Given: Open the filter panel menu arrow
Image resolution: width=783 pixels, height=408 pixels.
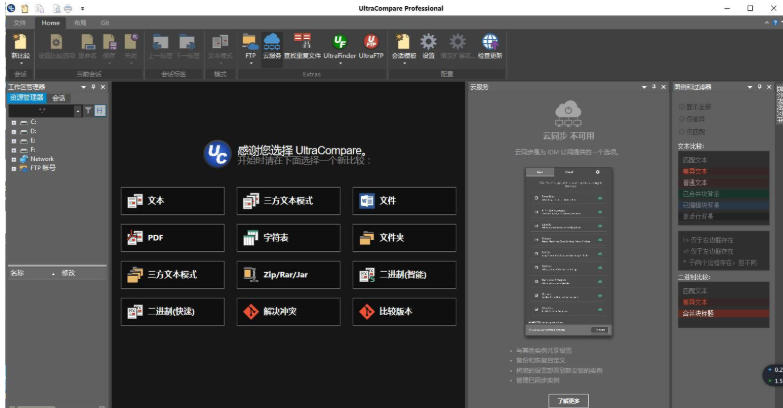Looking at the screenshot, I should tap(750, 87).
